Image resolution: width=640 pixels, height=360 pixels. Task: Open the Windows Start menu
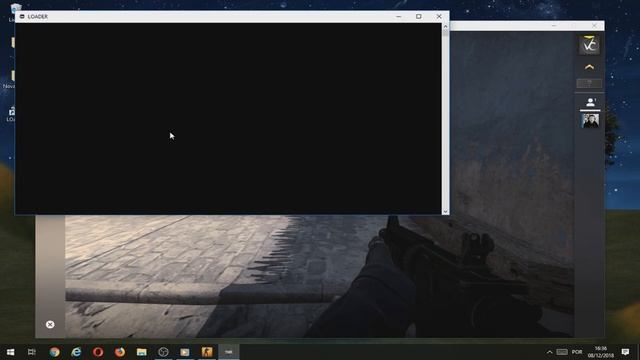pos(11,352)
